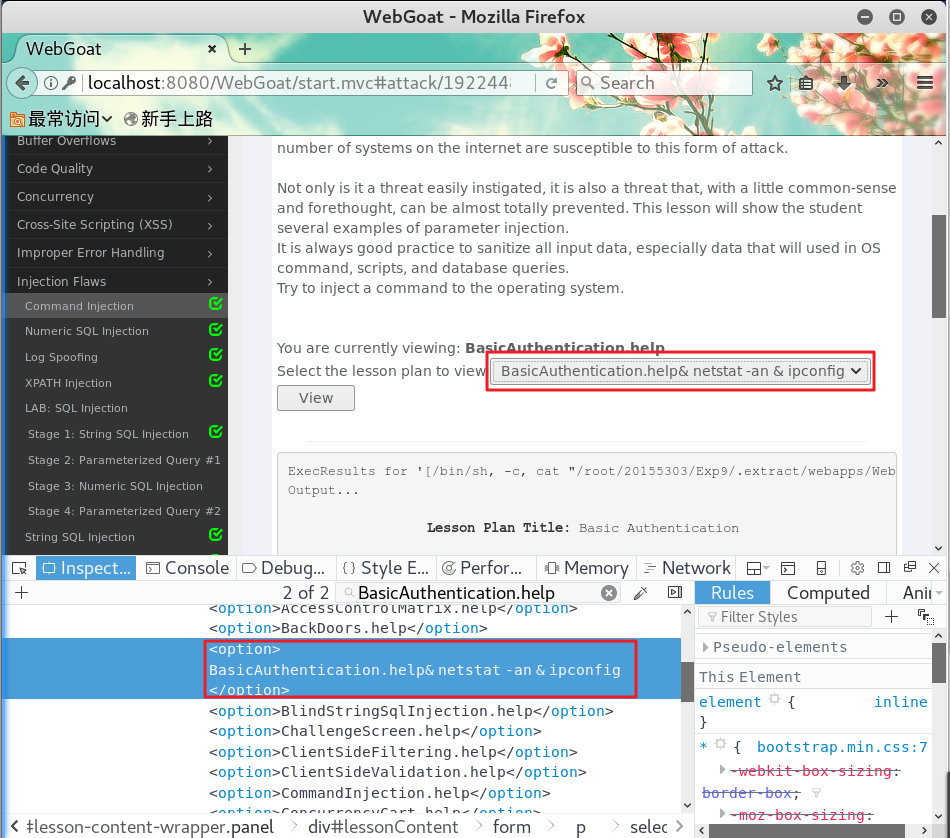The width and height of the screenshot is (950, 838).
Task: Open the LAB: SQL Injection lesson
Action: (x=76, y=408)
